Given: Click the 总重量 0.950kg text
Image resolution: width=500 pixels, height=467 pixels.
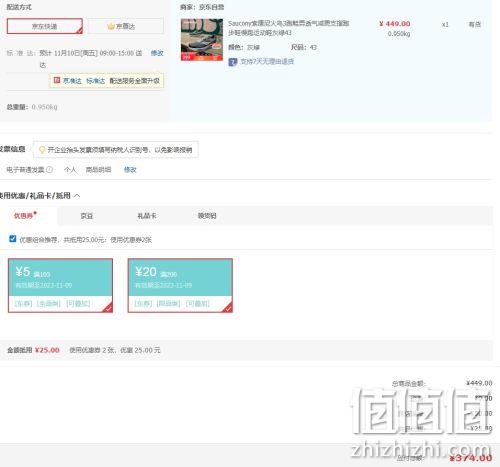Looking at the screenshot, I should click(x=32, y=107).
